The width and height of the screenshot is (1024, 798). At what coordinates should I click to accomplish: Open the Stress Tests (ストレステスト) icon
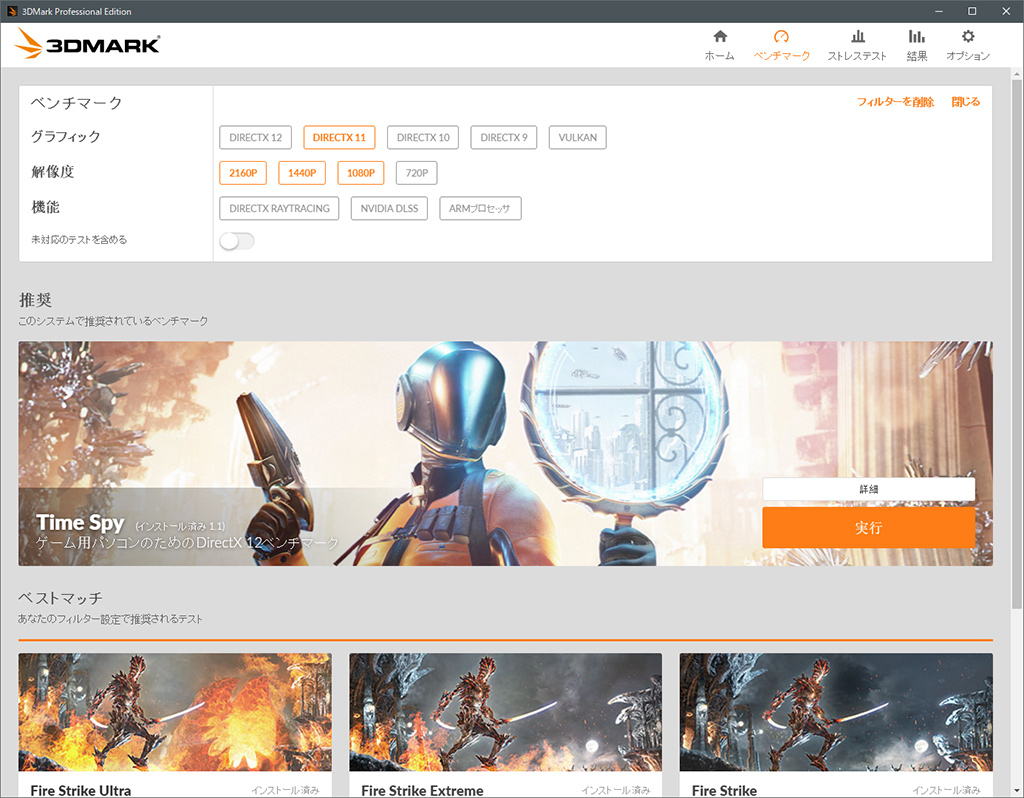tap(857, 37)
